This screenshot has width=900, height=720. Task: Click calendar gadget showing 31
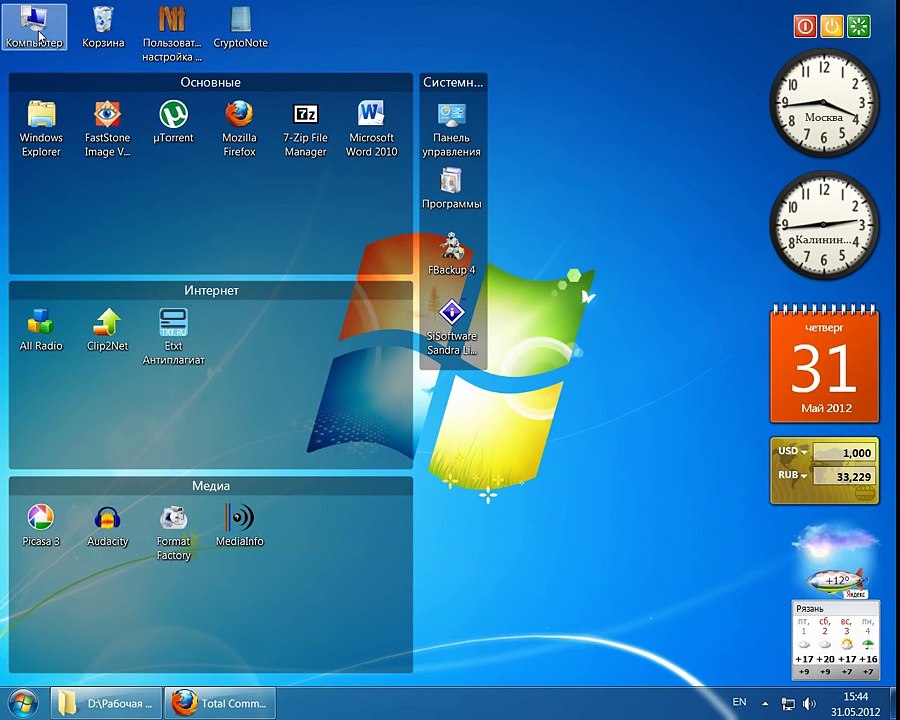(824, 364)
